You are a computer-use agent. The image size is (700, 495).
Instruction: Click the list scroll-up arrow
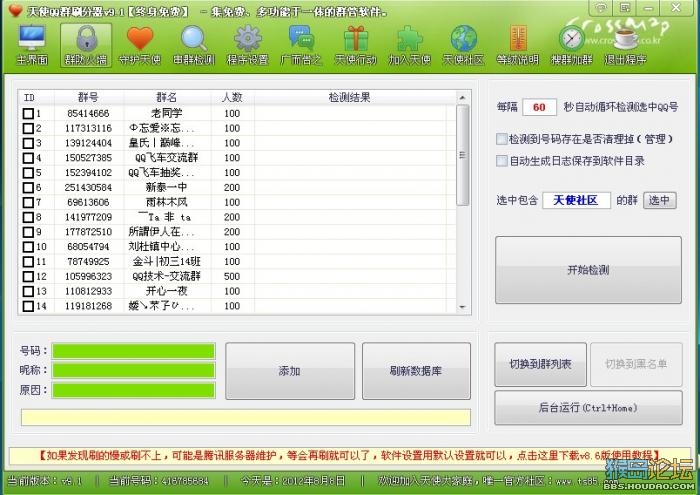click(462, 97)
